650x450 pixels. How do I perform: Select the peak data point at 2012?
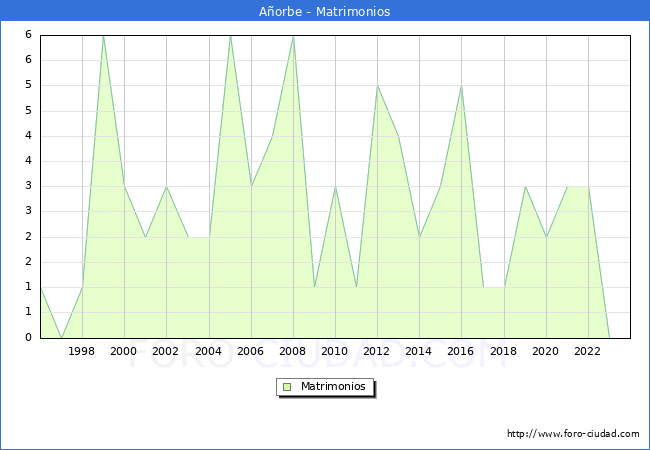[377, 86]
